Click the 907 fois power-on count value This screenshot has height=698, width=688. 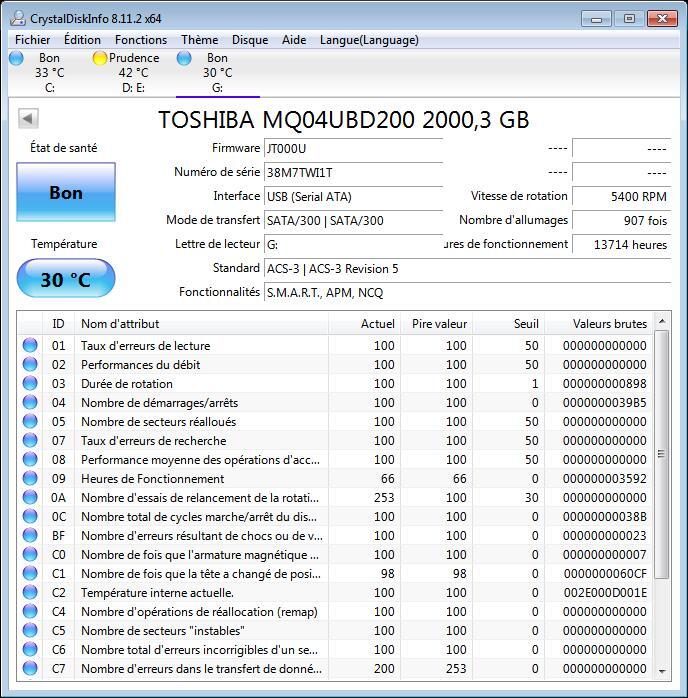(621, 220)
